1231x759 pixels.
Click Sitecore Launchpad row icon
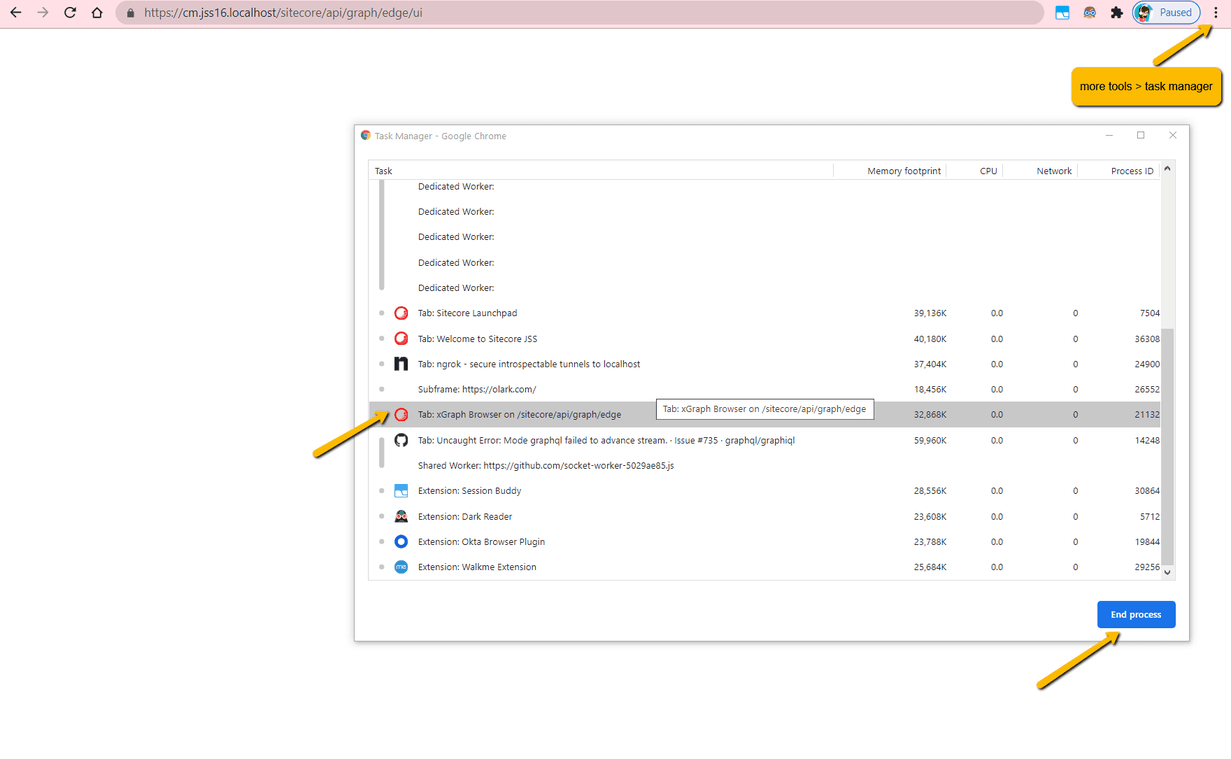point(401,313)
